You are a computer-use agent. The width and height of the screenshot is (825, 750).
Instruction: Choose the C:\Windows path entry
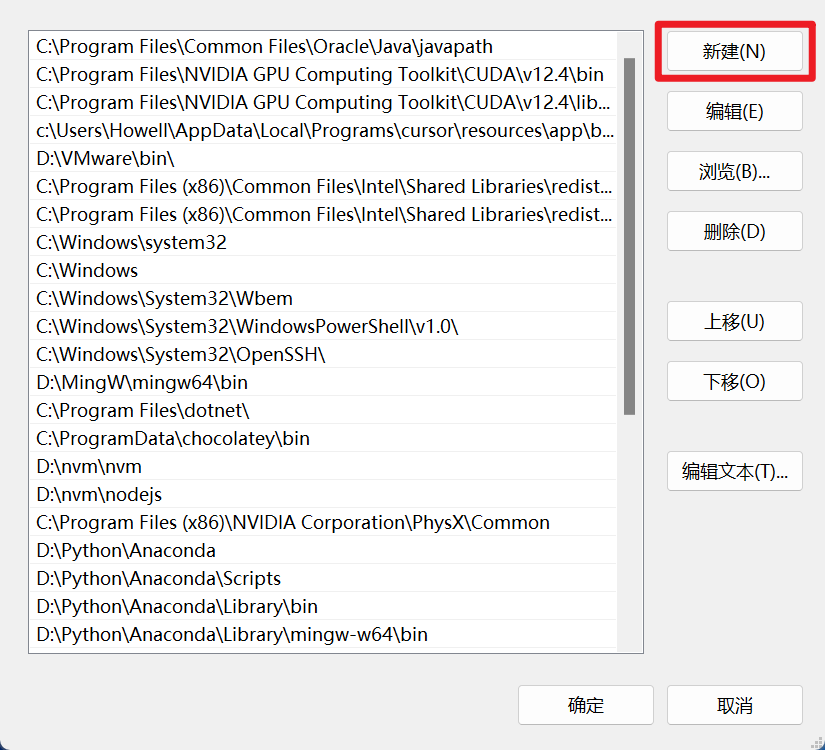click(x=87, y=270)
